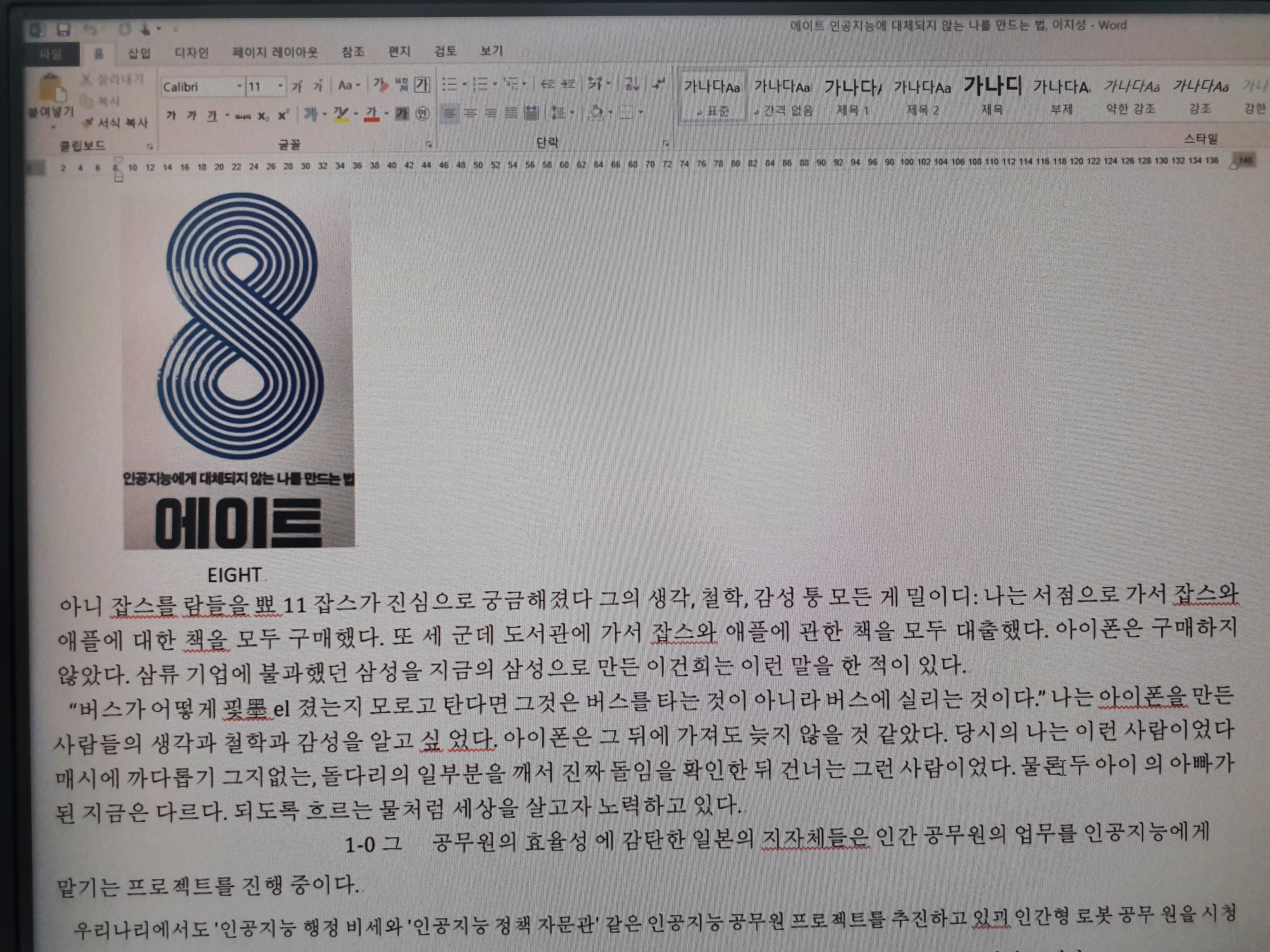
Task: Click the character border icon
Action: pyautogui.click(x=423, y=85)
